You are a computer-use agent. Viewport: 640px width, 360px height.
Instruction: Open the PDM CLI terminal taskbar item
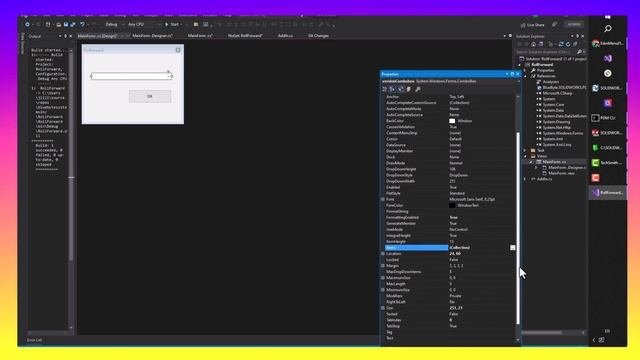pos(607,118)
